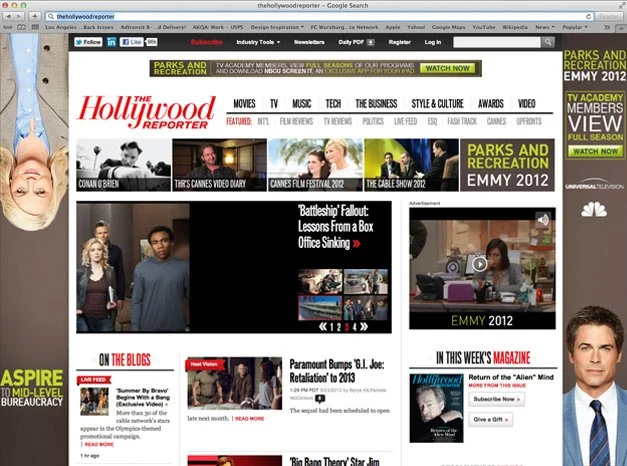
Task: Open the Tech section
Action: 333,104
